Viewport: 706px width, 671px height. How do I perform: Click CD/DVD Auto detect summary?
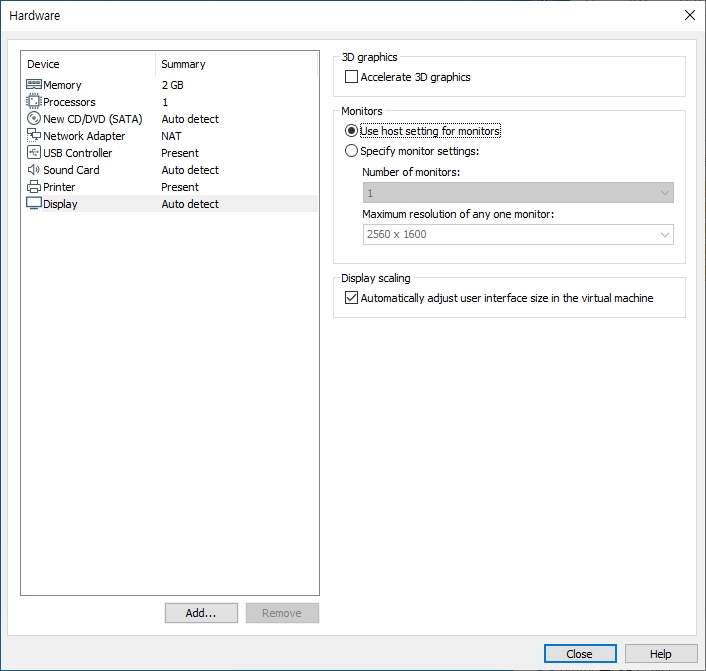click(190, 119)
